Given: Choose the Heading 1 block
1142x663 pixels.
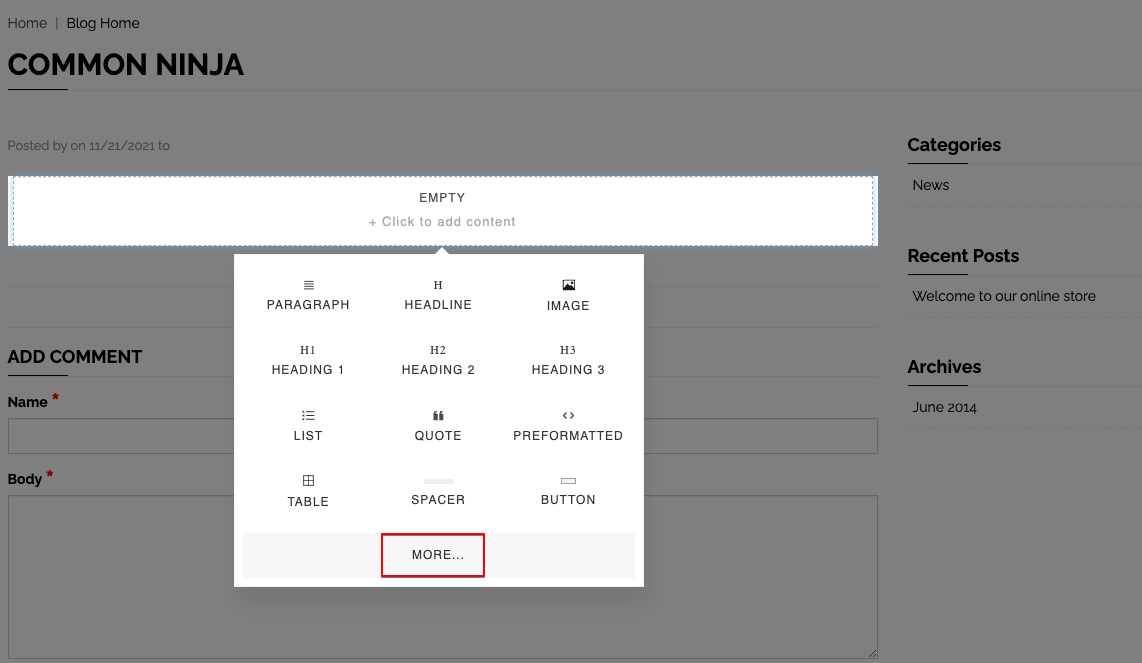Looking at the screenshot, I should pyautogui.click(x=308, y=360).
